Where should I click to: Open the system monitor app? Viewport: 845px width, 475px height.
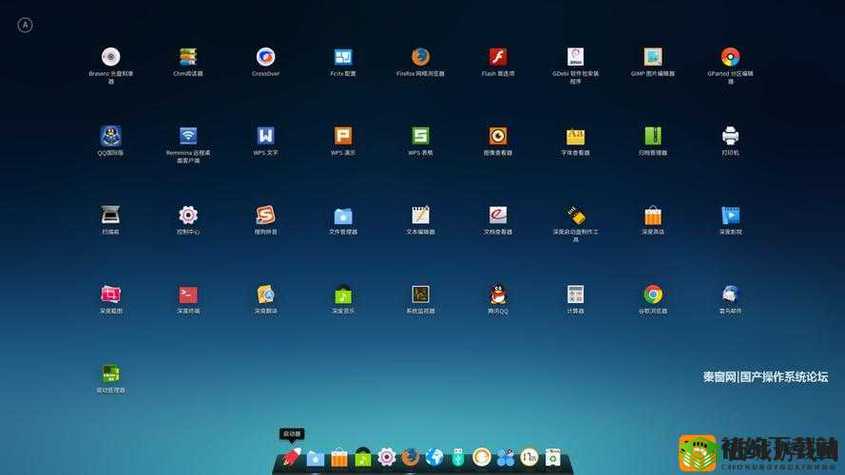tap(420, 294)
